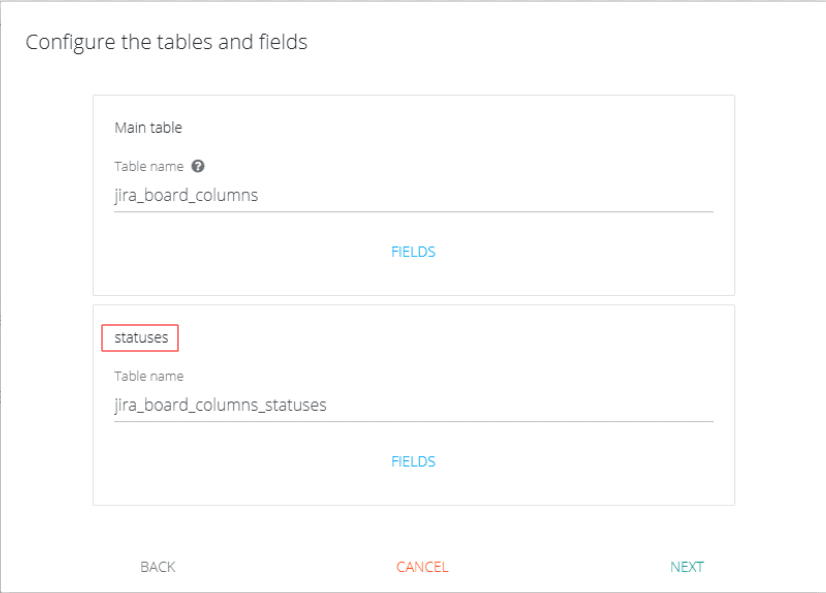This screenshot has width=826, height=593.
Task: Cancel the table configuration
Action: coord(422,566)
